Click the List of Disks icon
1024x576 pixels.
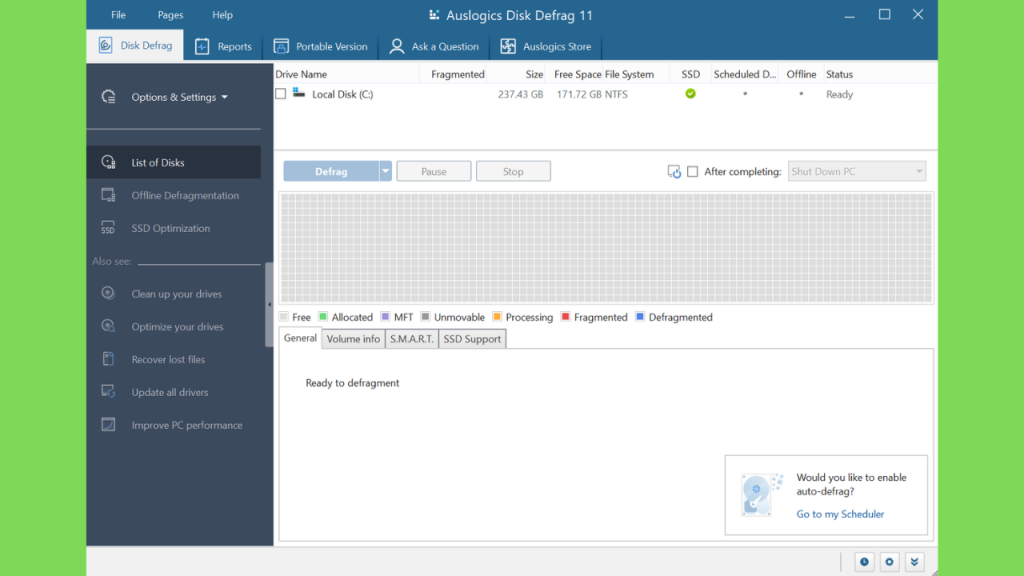[108, 162]
